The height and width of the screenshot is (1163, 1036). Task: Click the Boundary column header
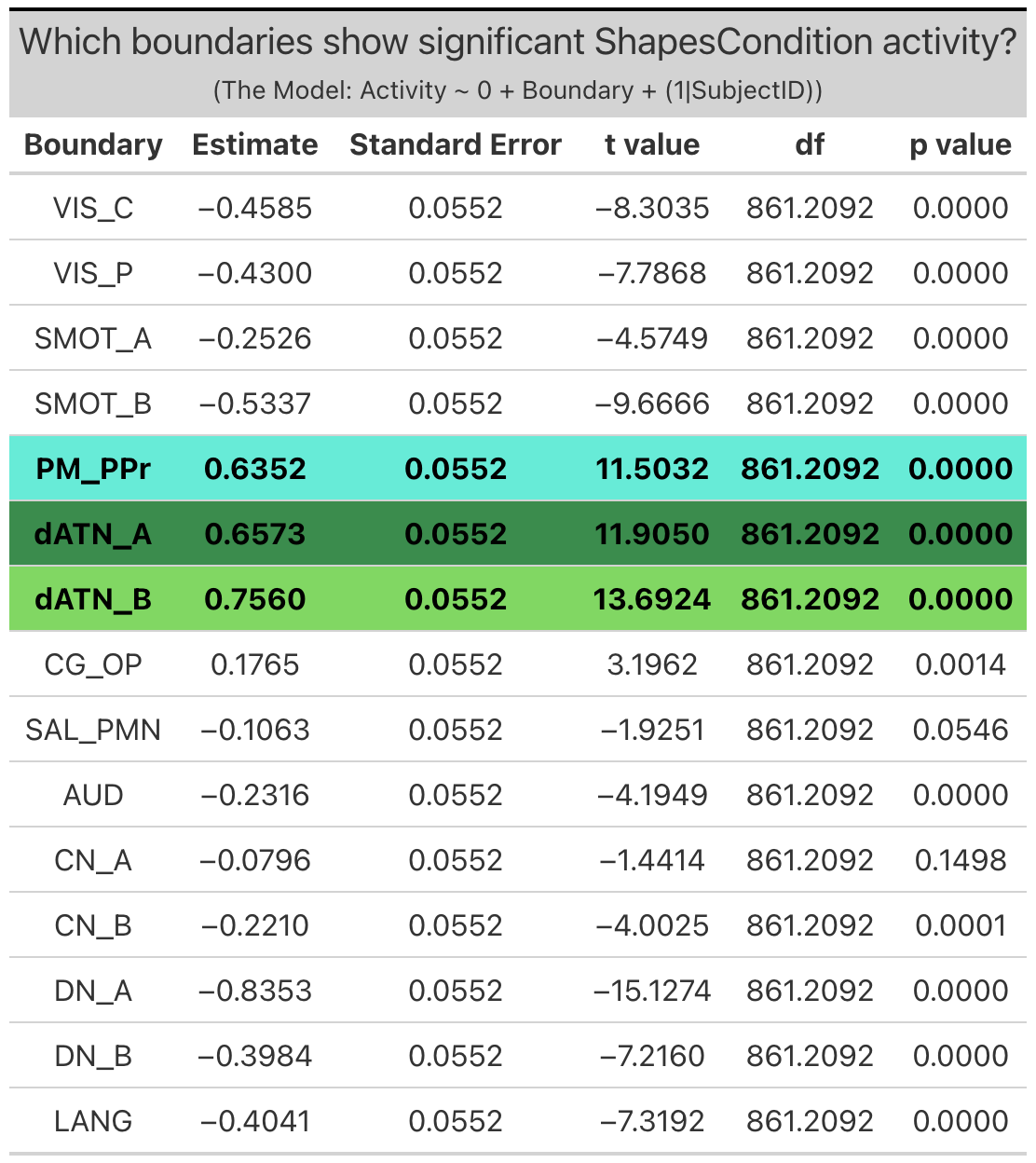click(93, 144)
